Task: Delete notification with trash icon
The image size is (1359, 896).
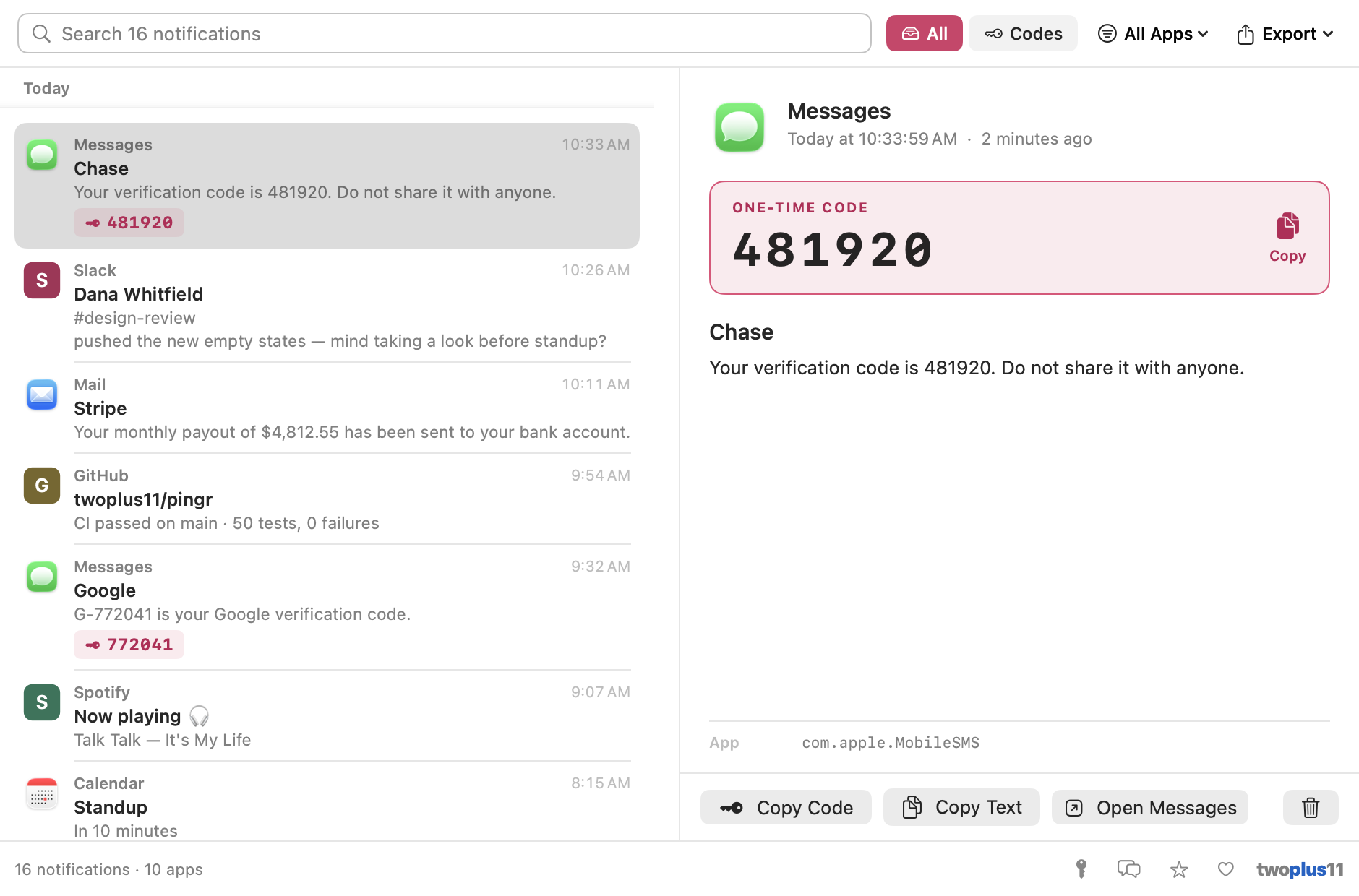Action: (x=1311, y=808)
